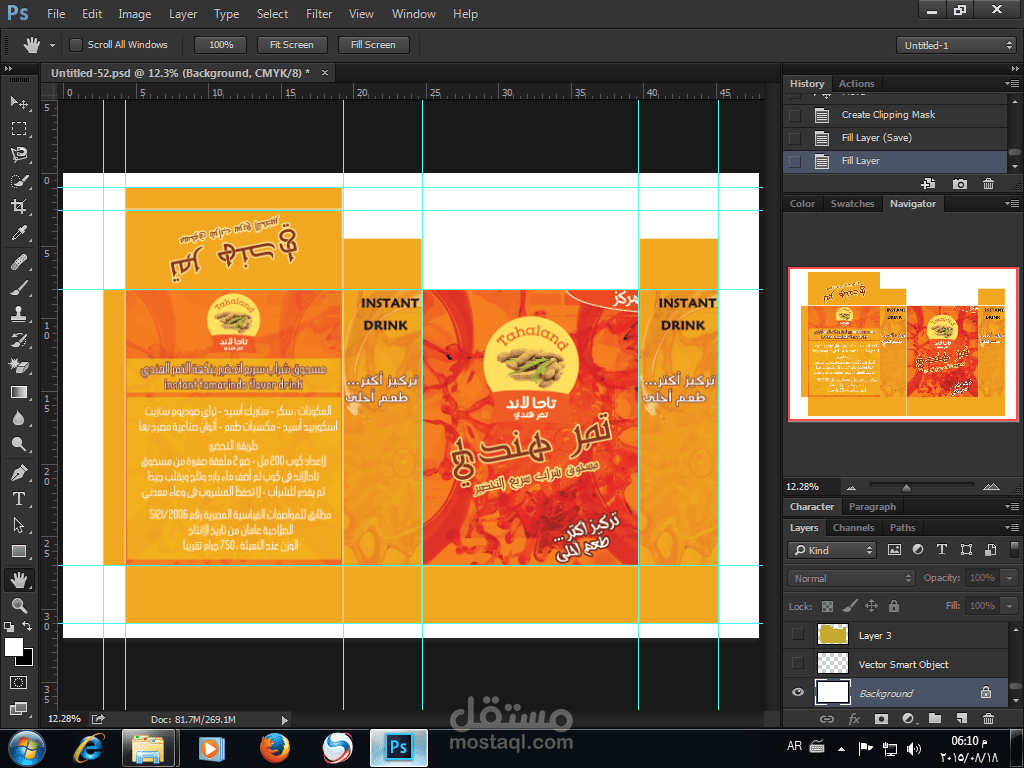Select the Type tool
This screenshot has width=1024, height=768.
[x=19, y=499]
